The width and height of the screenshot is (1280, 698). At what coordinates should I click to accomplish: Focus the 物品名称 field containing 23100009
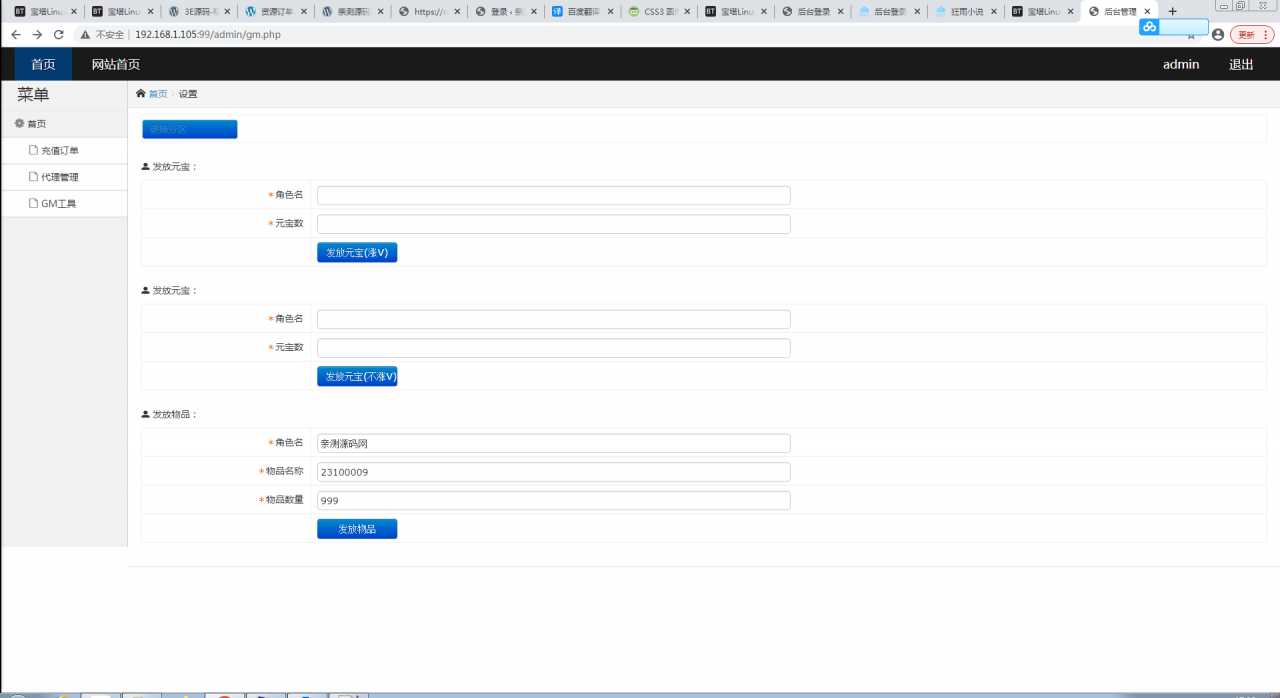553,472
